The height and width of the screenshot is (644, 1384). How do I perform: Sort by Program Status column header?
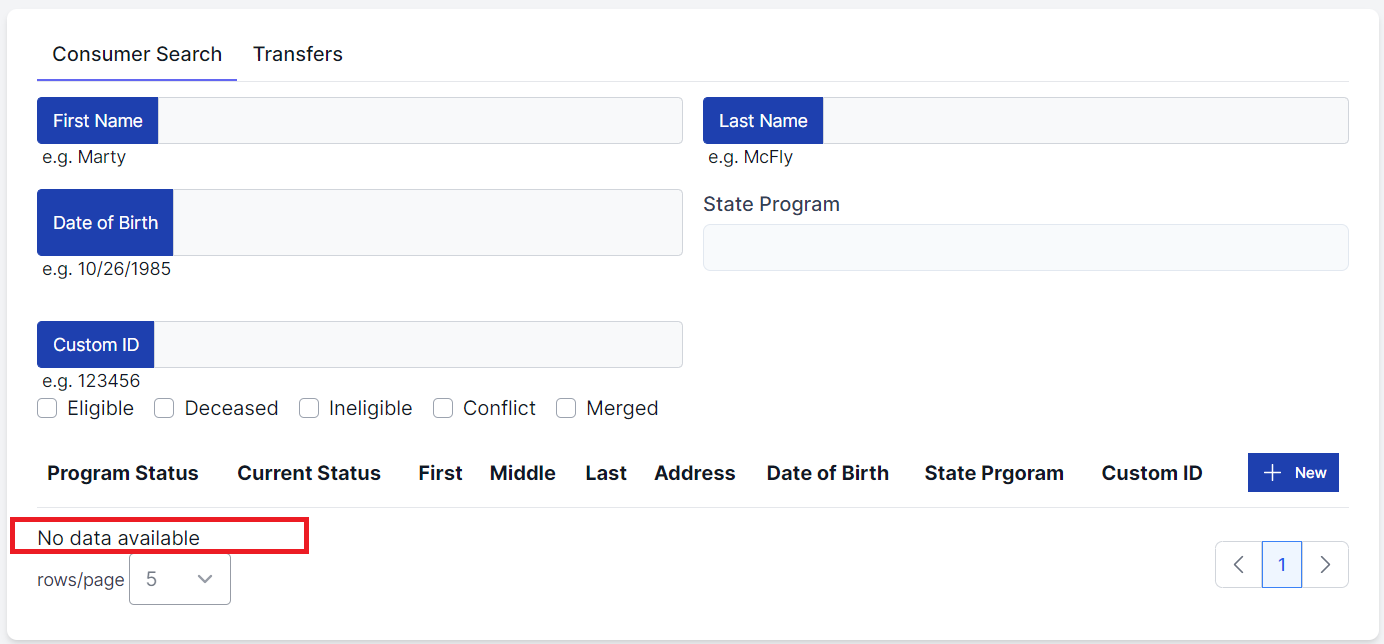(123, 474)
